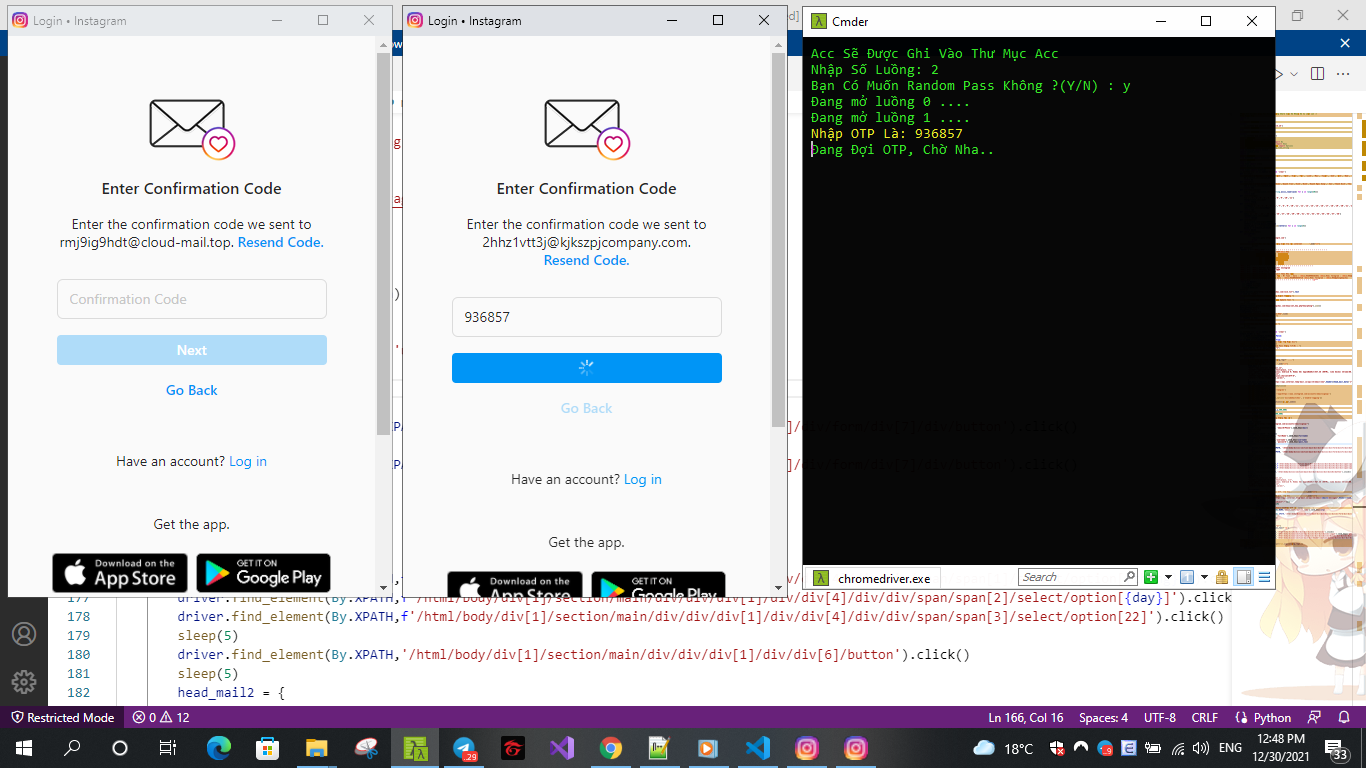This screenshot has height=768, width=1366.
Task: Click the split editor icon in VS Code
Action: point(1317,73)
